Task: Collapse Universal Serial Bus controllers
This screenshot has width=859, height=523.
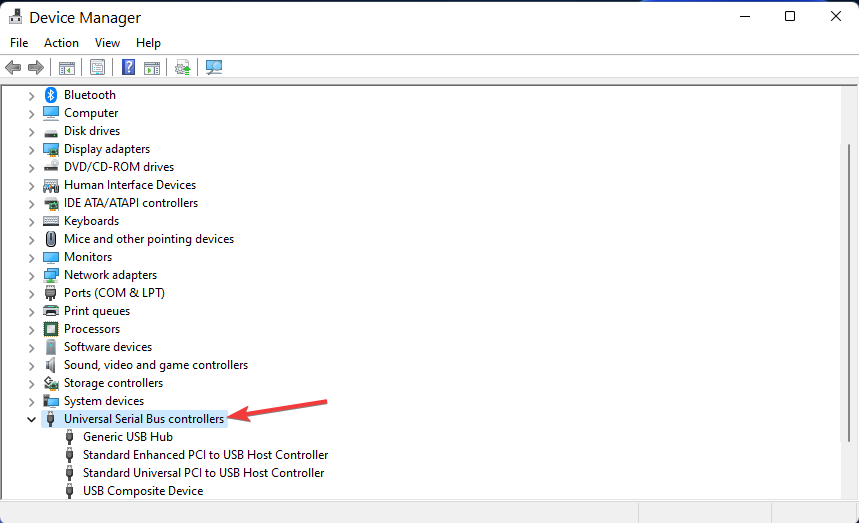Action: [31, 419]
